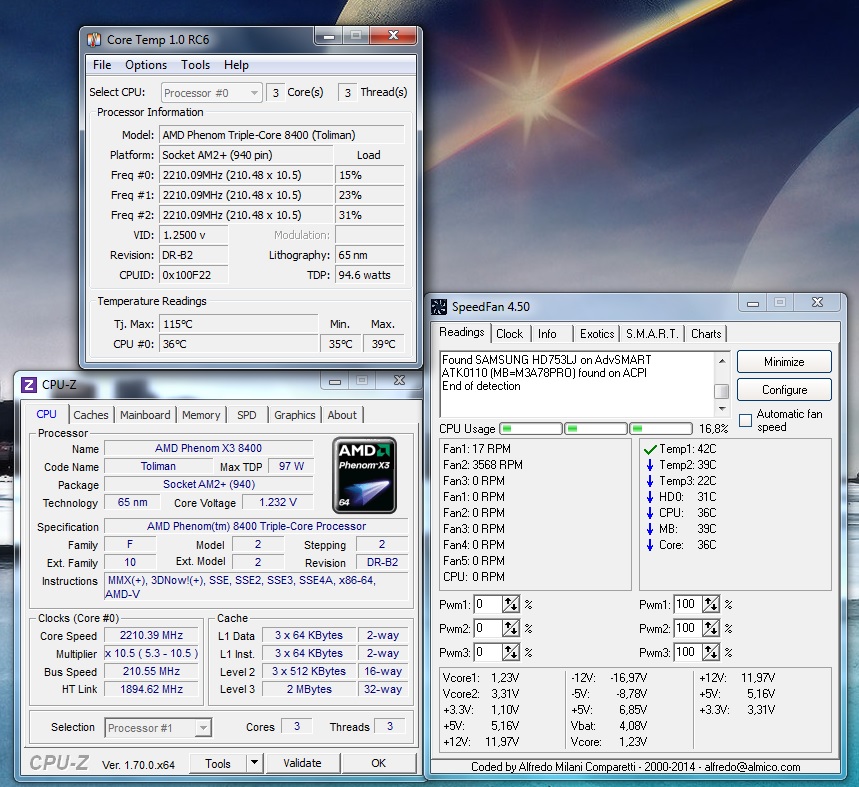This screenshot has height=787, width=859.
Task: Enable Automatic fan speed checkbox
Action: coord(746,421)
